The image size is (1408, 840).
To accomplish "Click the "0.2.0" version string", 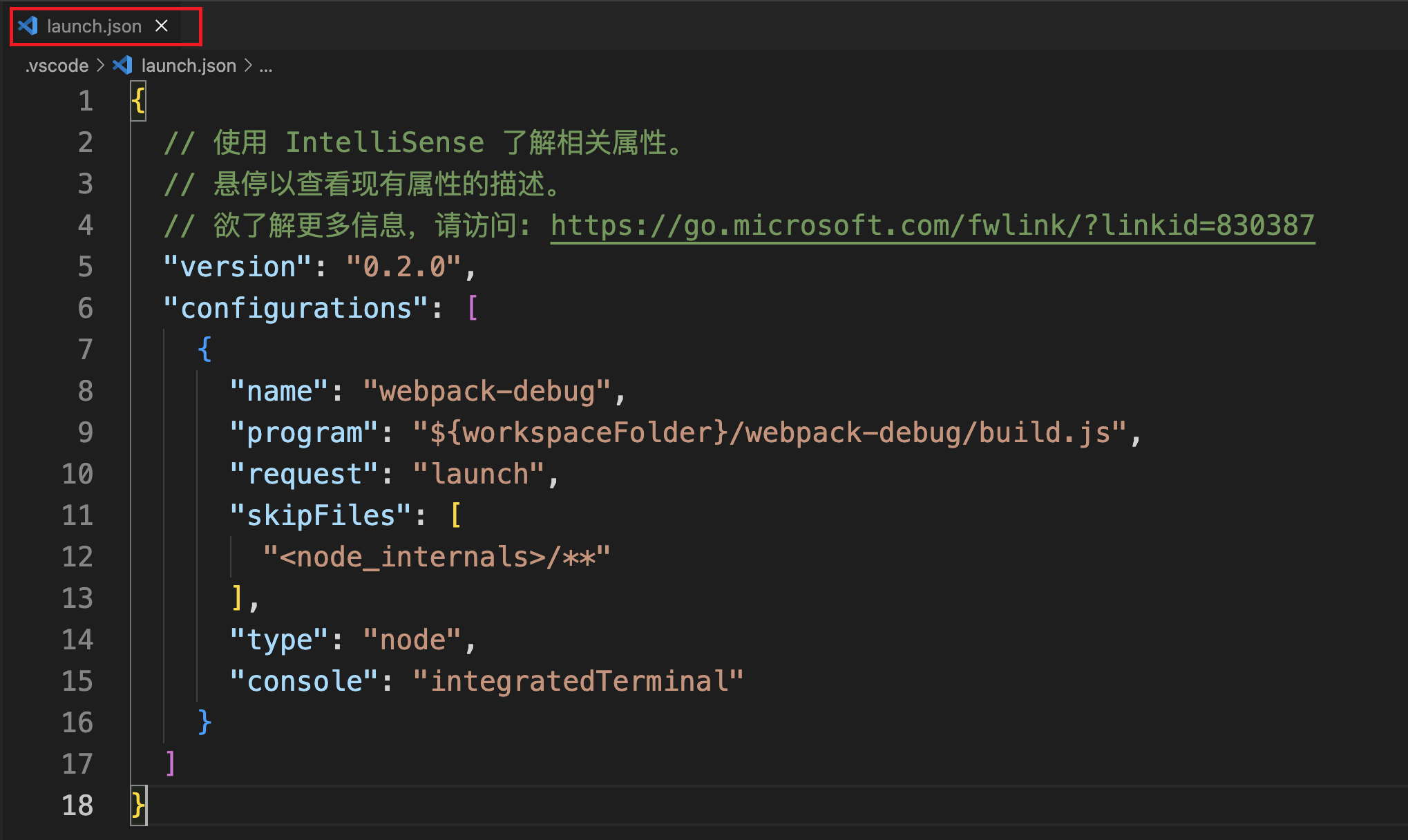I will (403, 267).
